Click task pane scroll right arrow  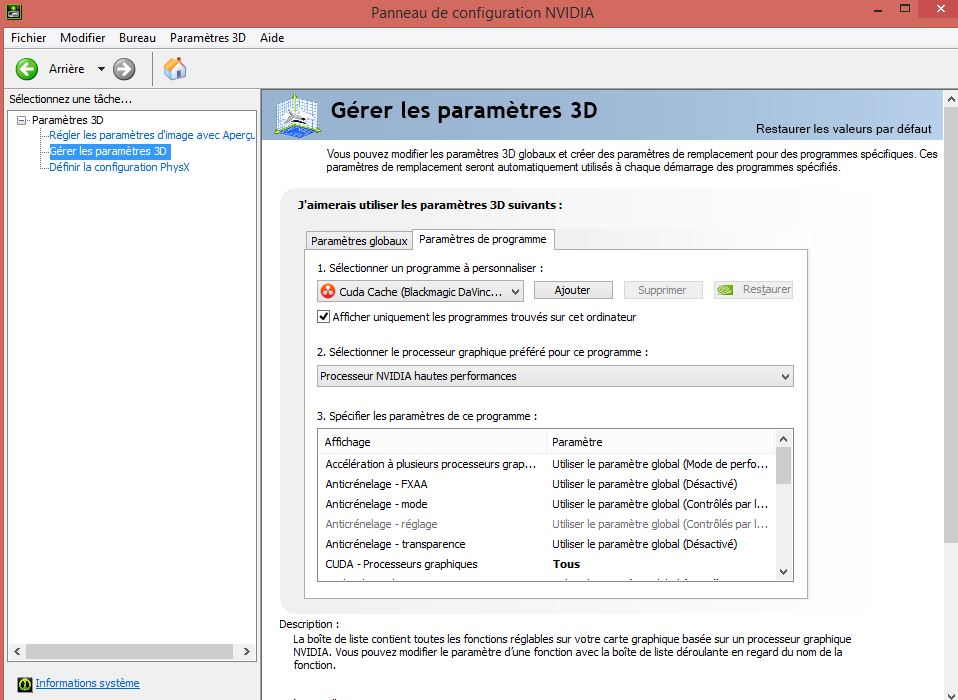(247, 651)
